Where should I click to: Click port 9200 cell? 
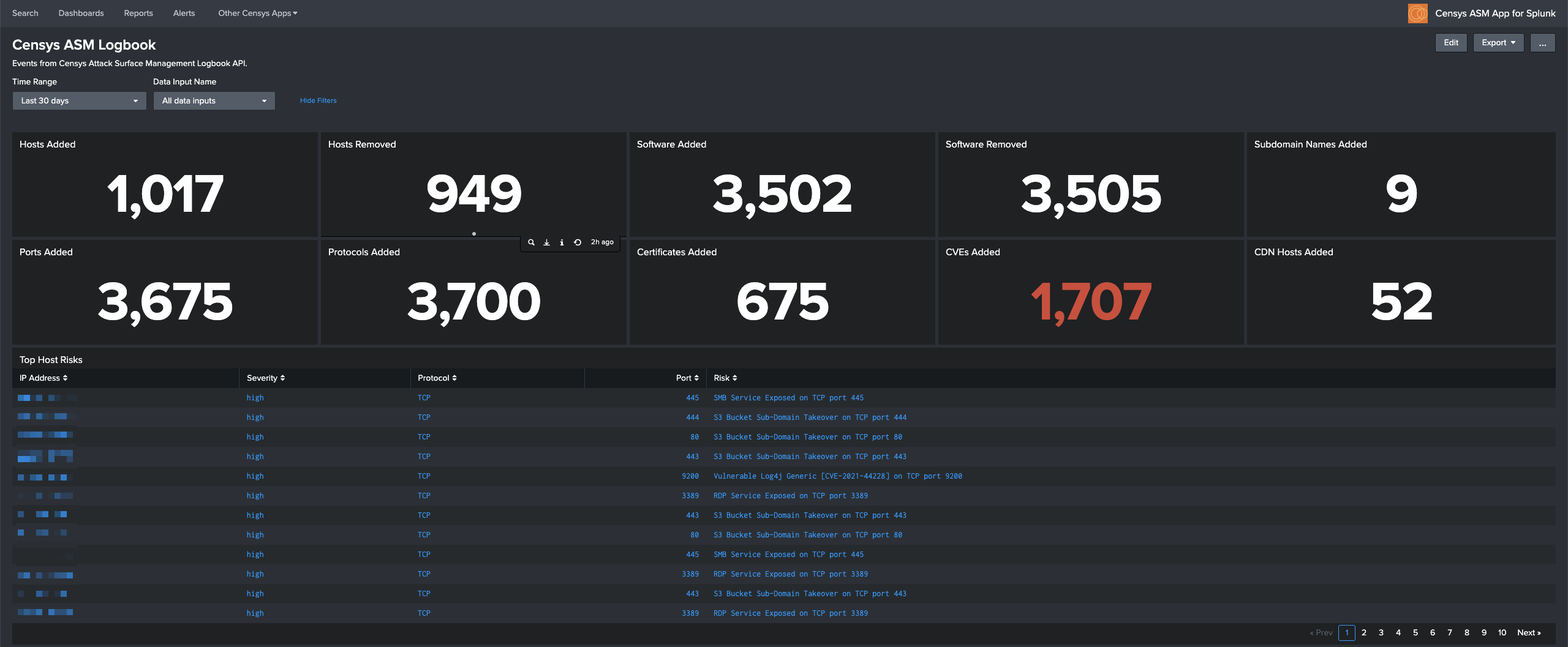690,476
